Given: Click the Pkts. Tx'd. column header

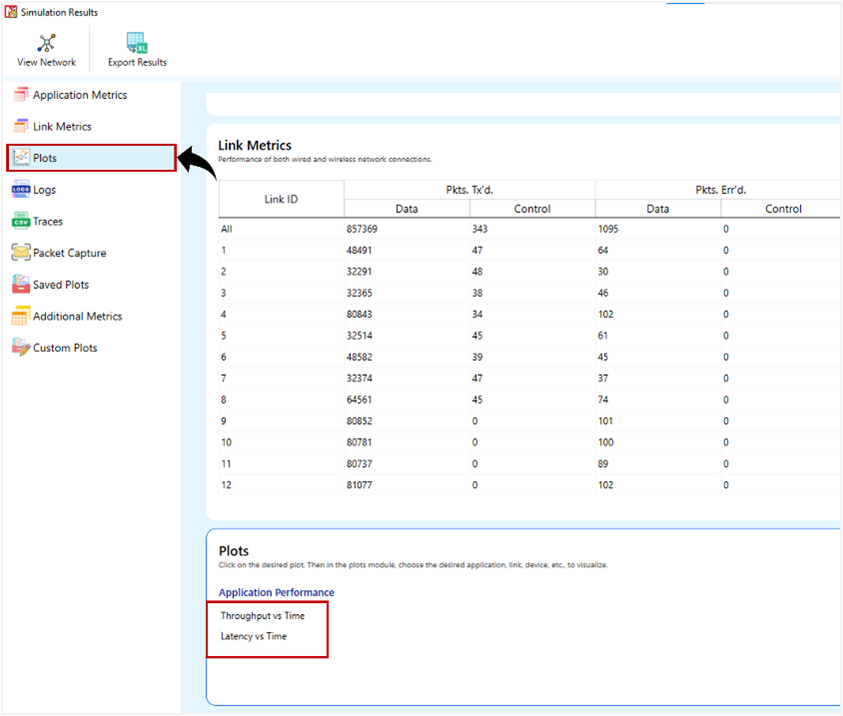Looking at the screenshot, I should (x=469, y=189).
